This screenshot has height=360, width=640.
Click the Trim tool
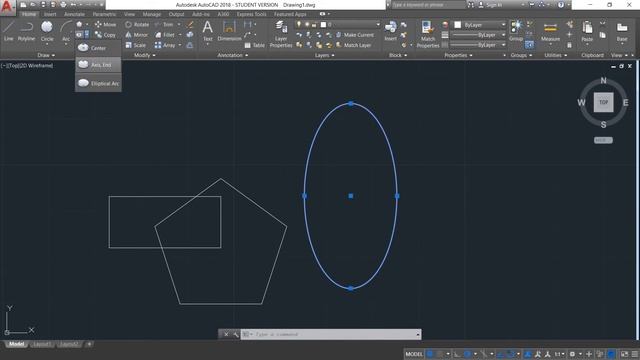pyautogui.click(x=164, y=24)
